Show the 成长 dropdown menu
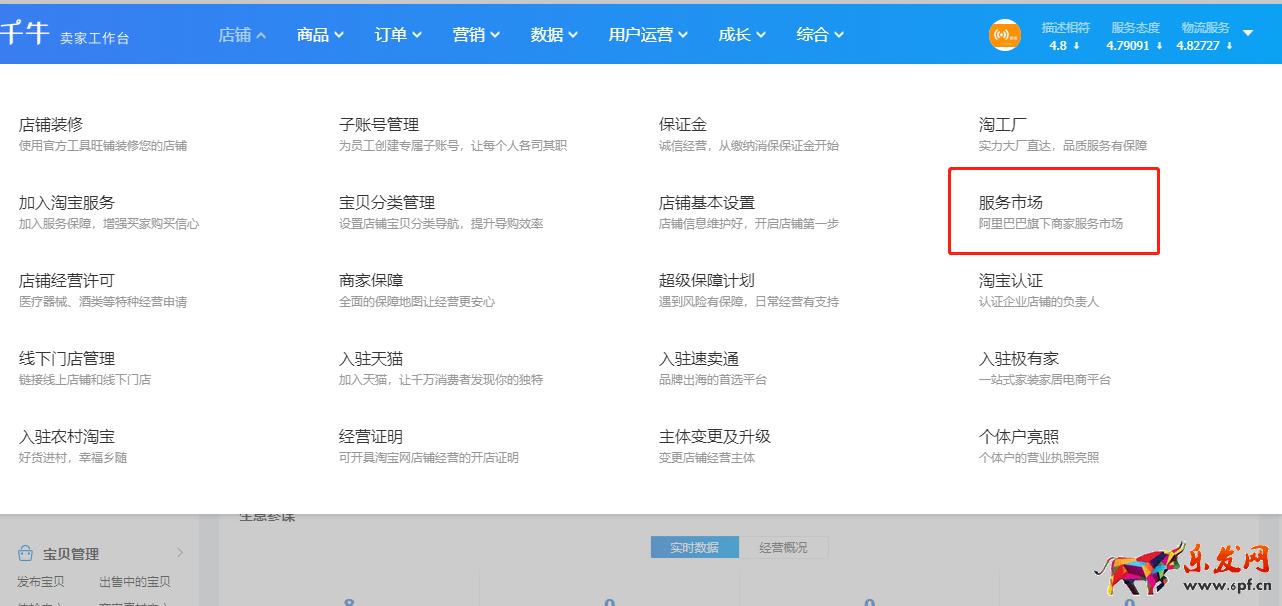This screenshot has width=1282, height=606. (x=743, y=35)
